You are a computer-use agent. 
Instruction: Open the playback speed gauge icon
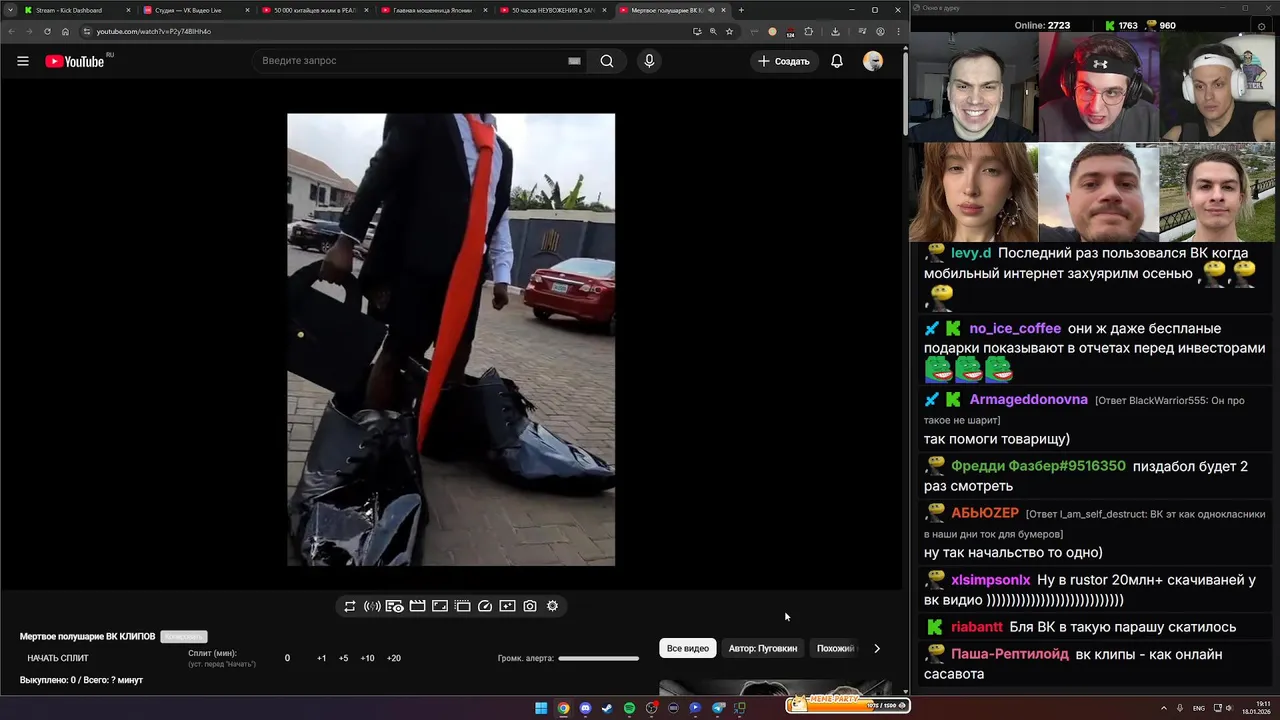[485, 606]
